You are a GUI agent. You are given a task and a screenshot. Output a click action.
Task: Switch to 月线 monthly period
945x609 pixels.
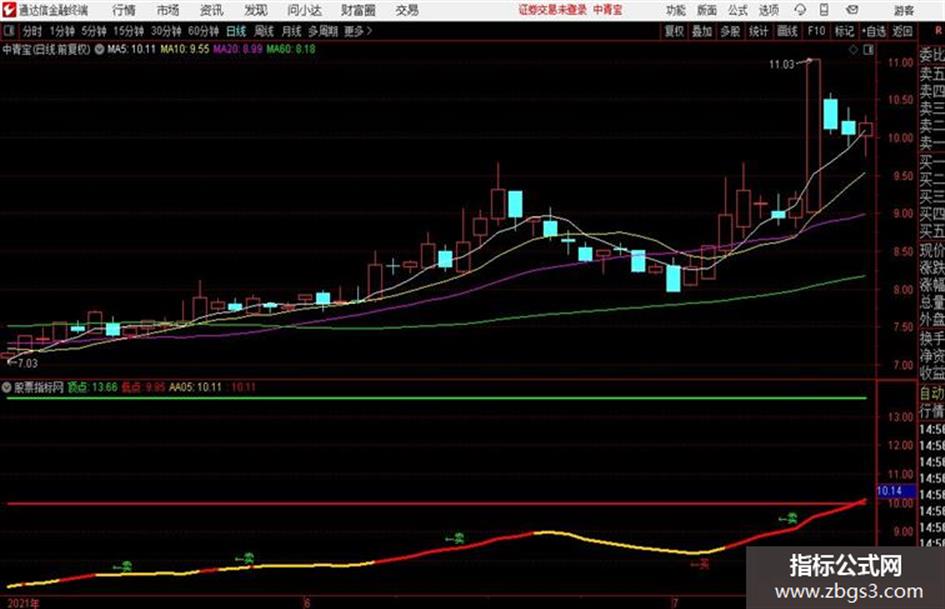pyautogui.click(x=292, y=31)
